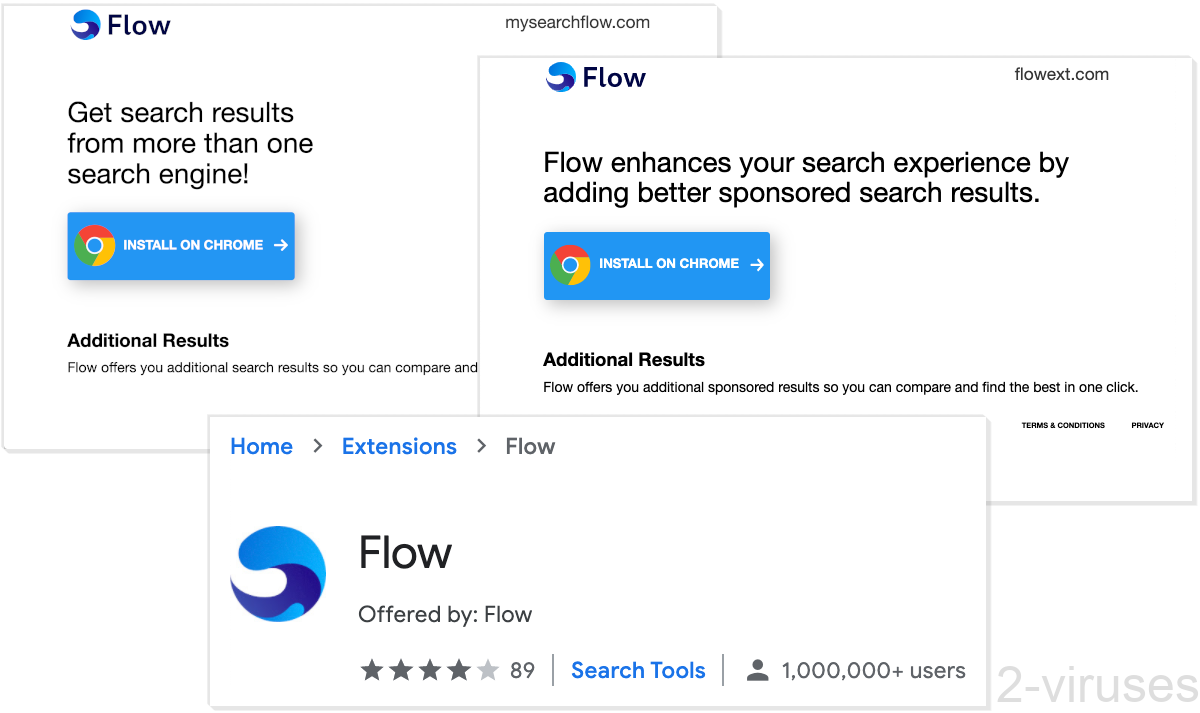This screenshot has height=713, width=1200.
Task: Click the Chrome icon in mysearchflow install button
Action: (95, 243)
